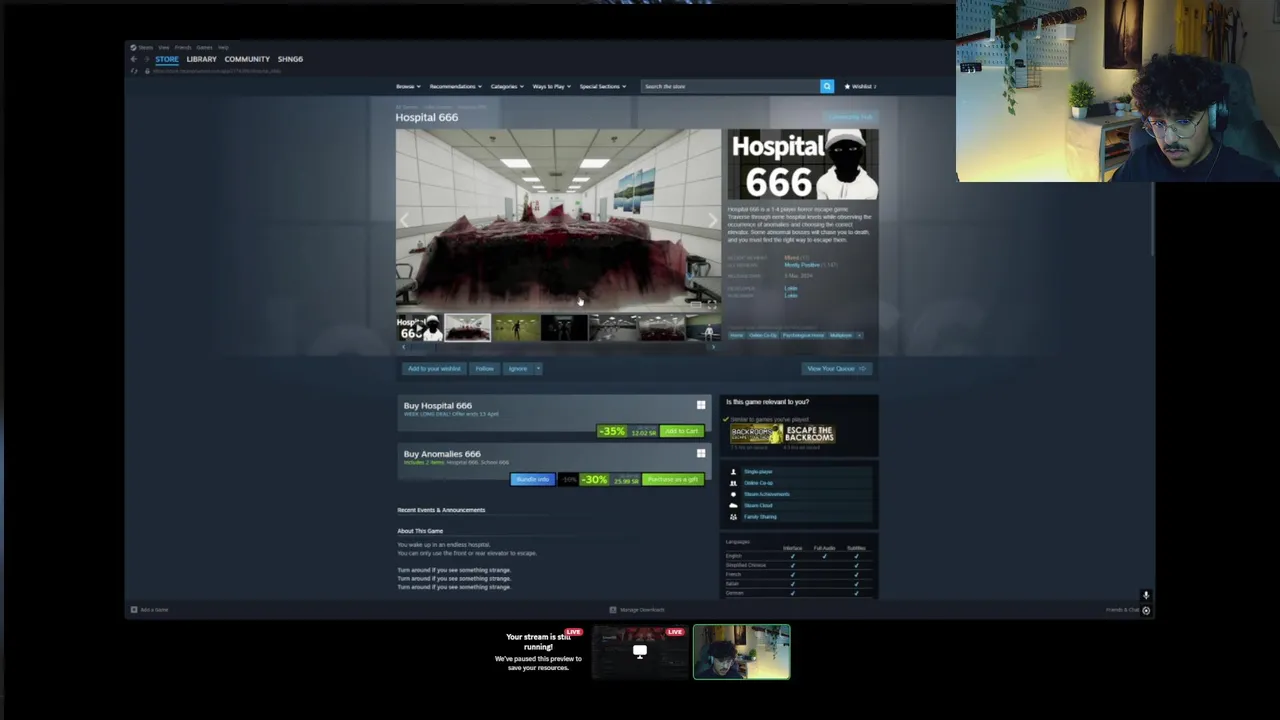Click the Follow button
The height and width of the screenshot is (720, 1280).
[484, 368]
